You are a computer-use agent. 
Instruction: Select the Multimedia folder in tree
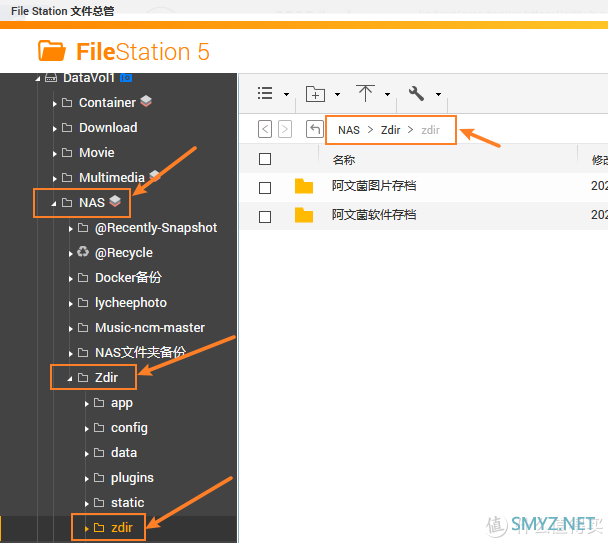(x=112, y=178)
